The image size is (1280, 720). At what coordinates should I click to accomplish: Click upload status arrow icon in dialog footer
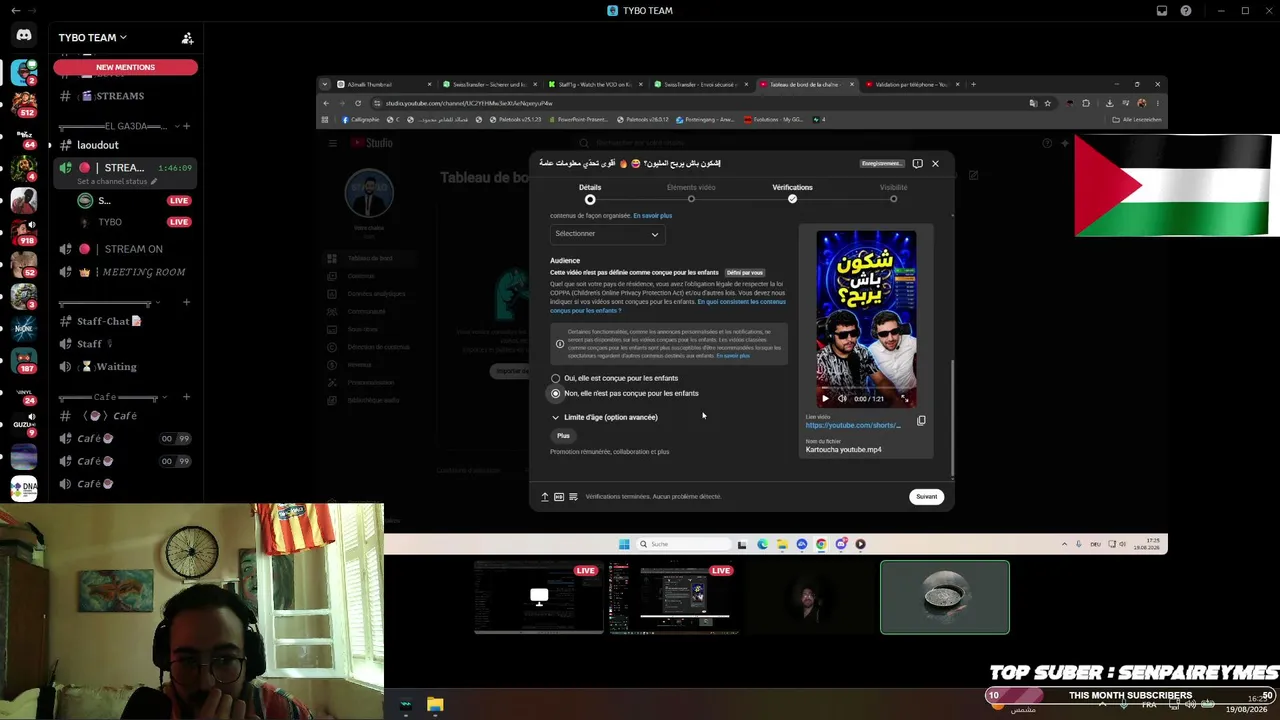click(545, 497)
